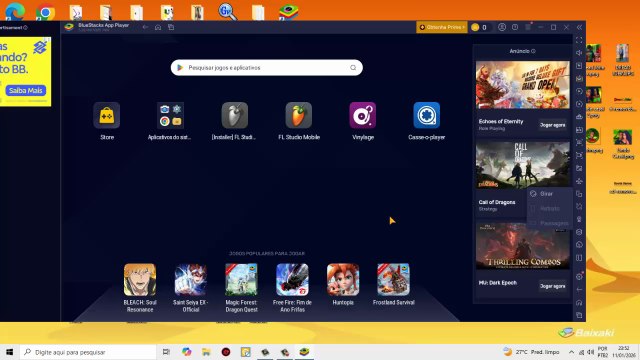This screenshot has width=640, height=360.
Task: Toggle fullscreen in BlueStacks sidebar
Action: [x=579, y=40]
